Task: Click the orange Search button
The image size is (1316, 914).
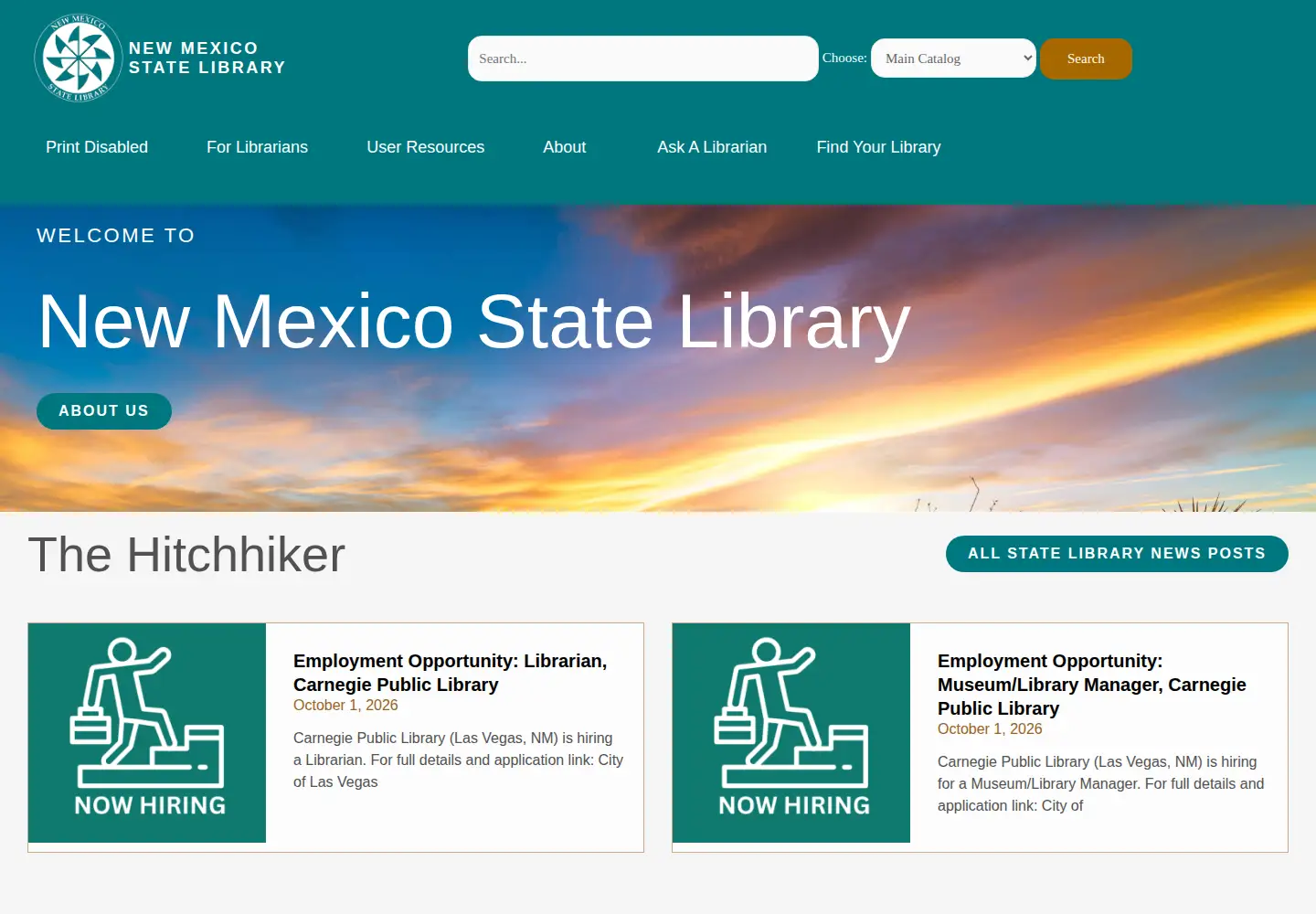Action: [1086, 58]
